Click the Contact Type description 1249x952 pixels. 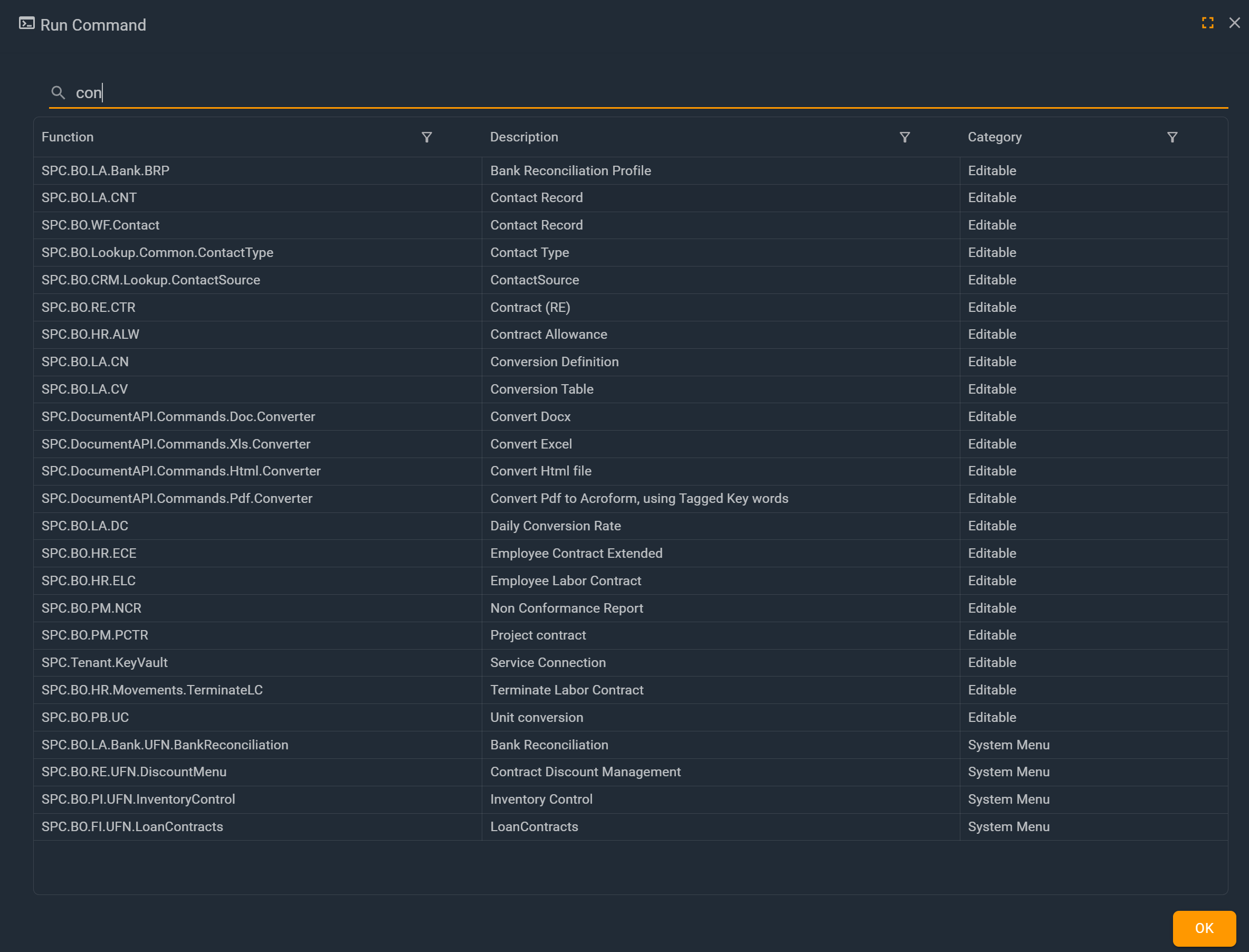point(530,253)
